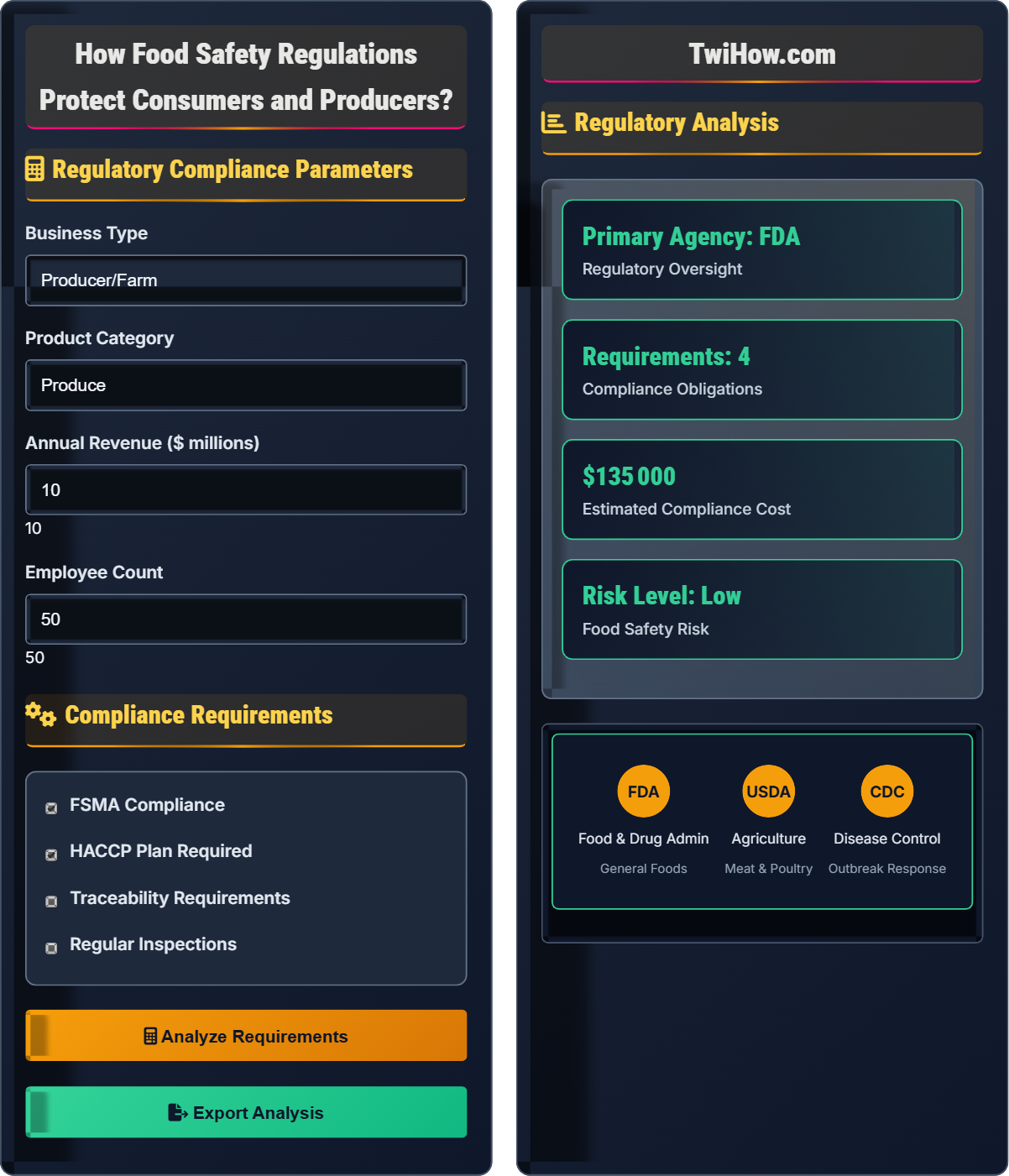The image size is (1009, 1176).
Task: Click the Product Category field label
Action: click(x=100, y=338)
